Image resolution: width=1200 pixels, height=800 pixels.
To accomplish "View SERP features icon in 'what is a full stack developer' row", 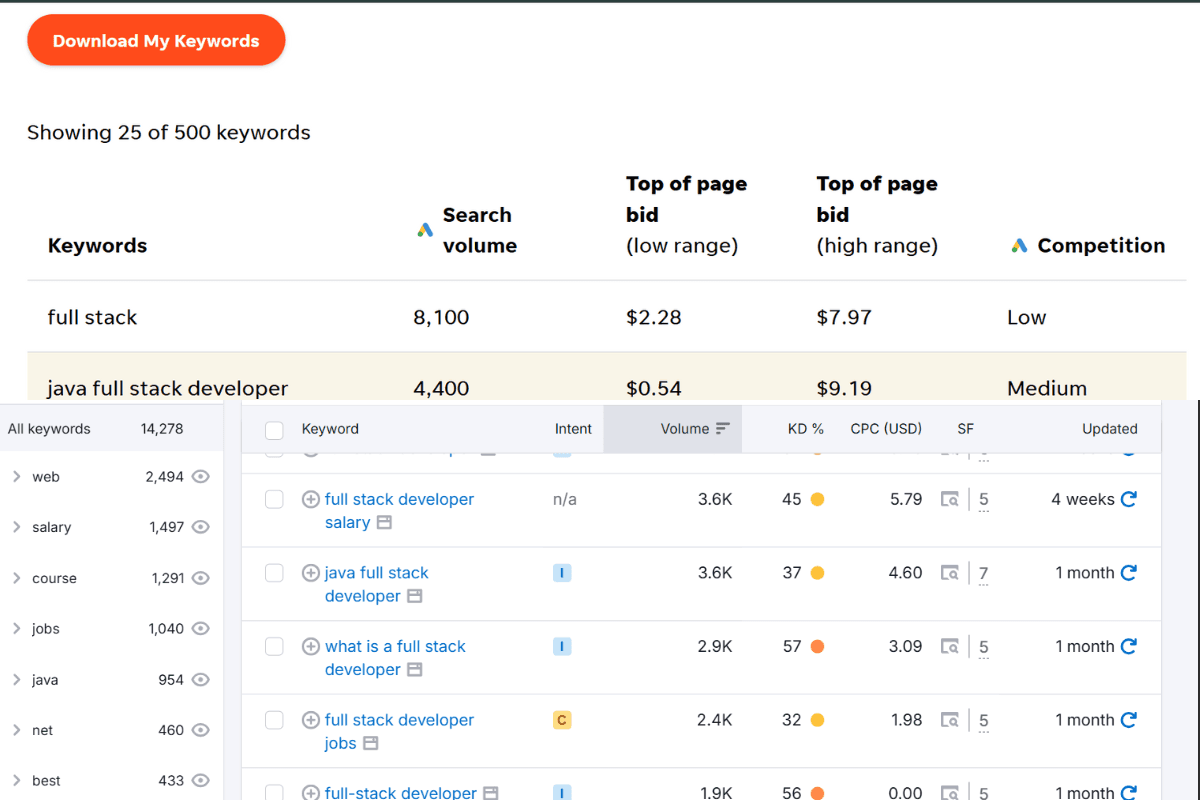I will click(x=950, y=646).
